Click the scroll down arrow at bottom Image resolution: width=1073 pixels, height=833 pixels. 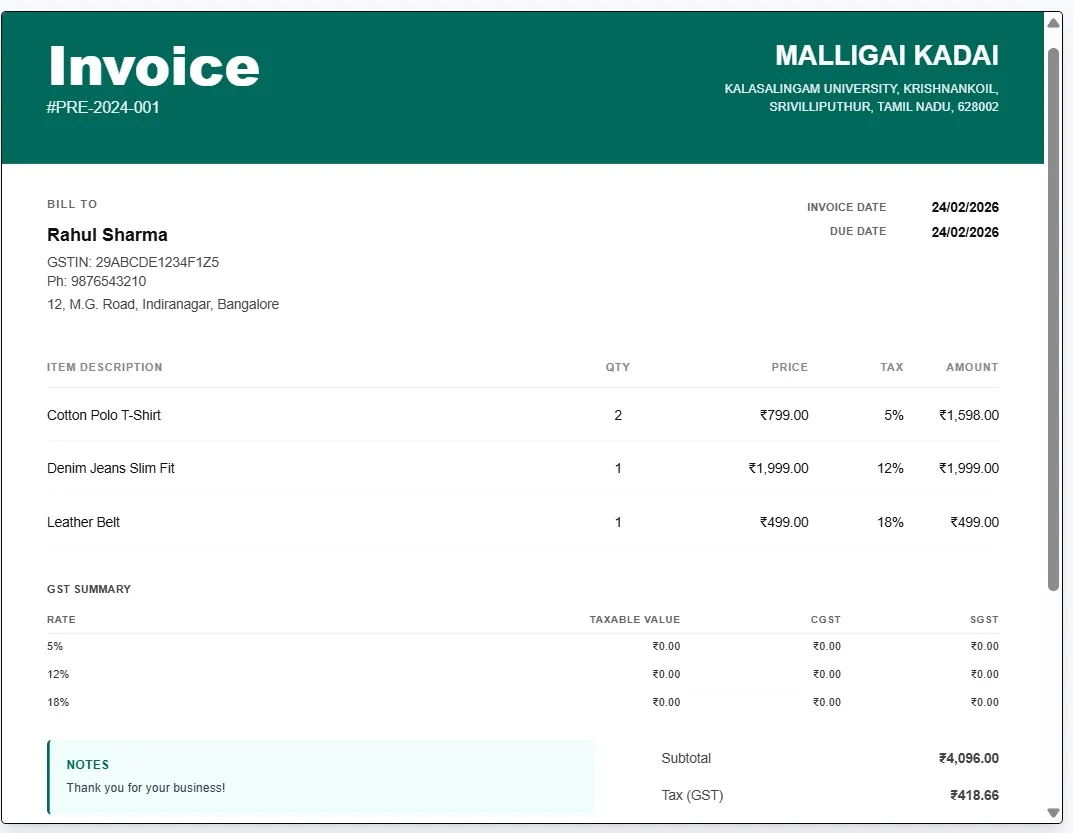[1053, 812]
